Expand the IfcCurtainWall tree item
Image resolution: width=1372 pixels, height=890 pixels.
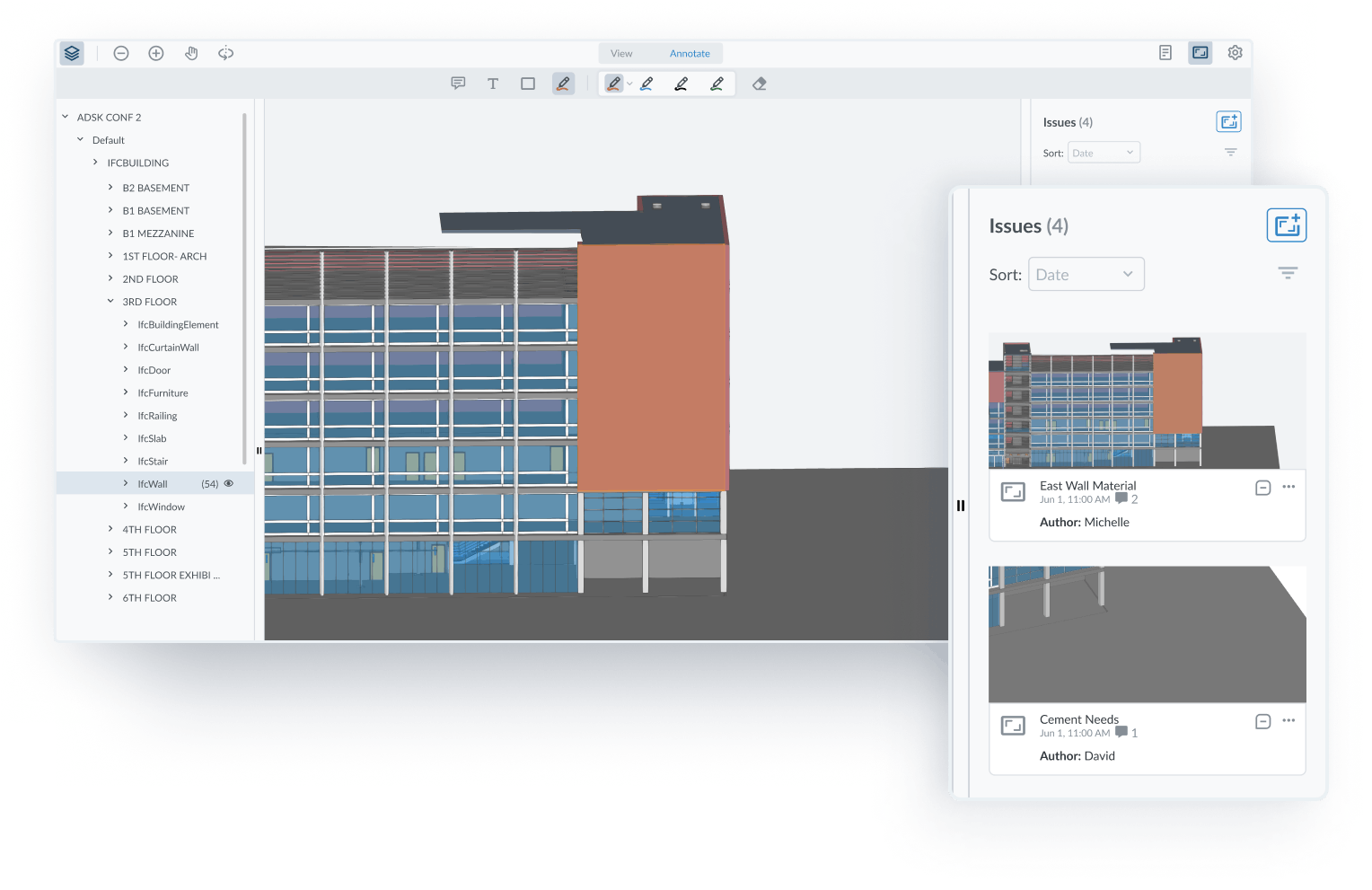[x=126, y=347]
